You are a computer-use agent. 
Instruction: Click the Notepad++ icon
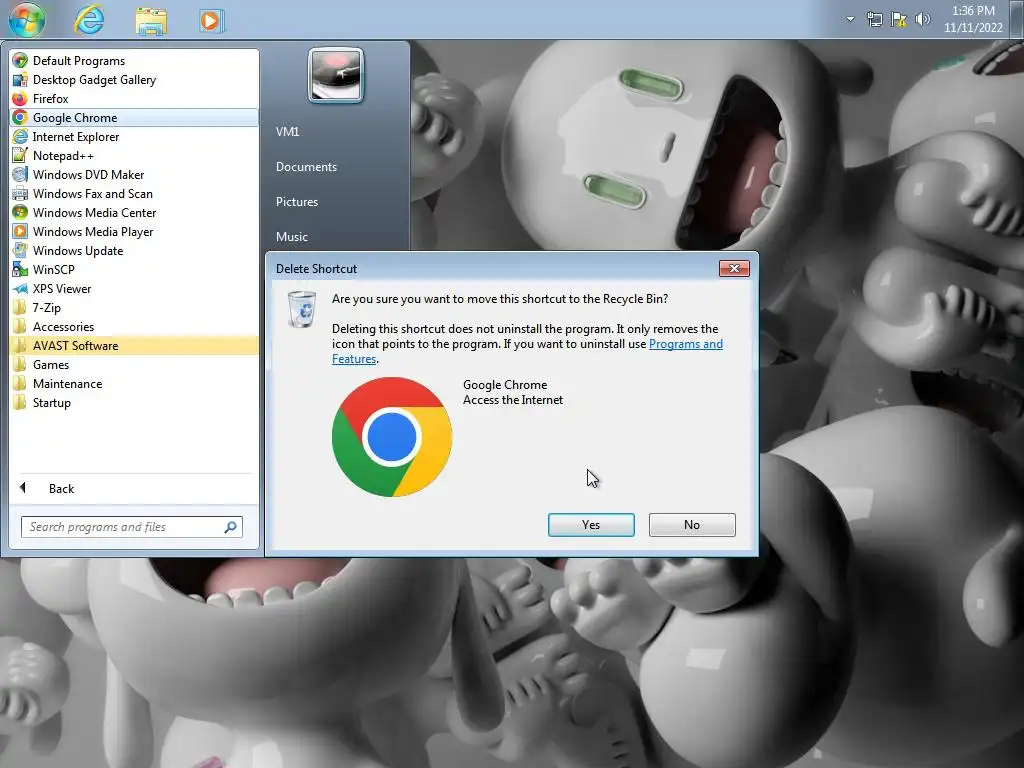point(20,155)
